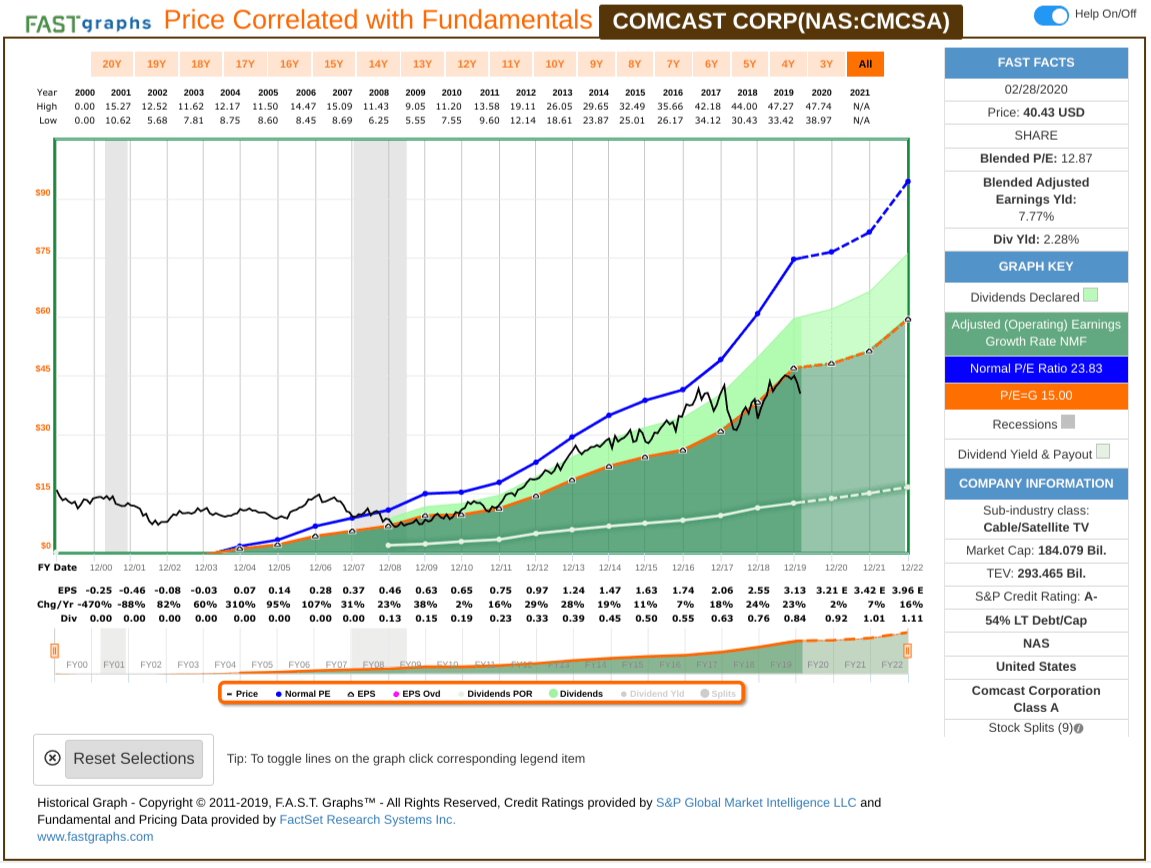Click the GRAPH KEY panel header
The image size is (1151, 868).
pyautogui.click(x=1036, y=267)
